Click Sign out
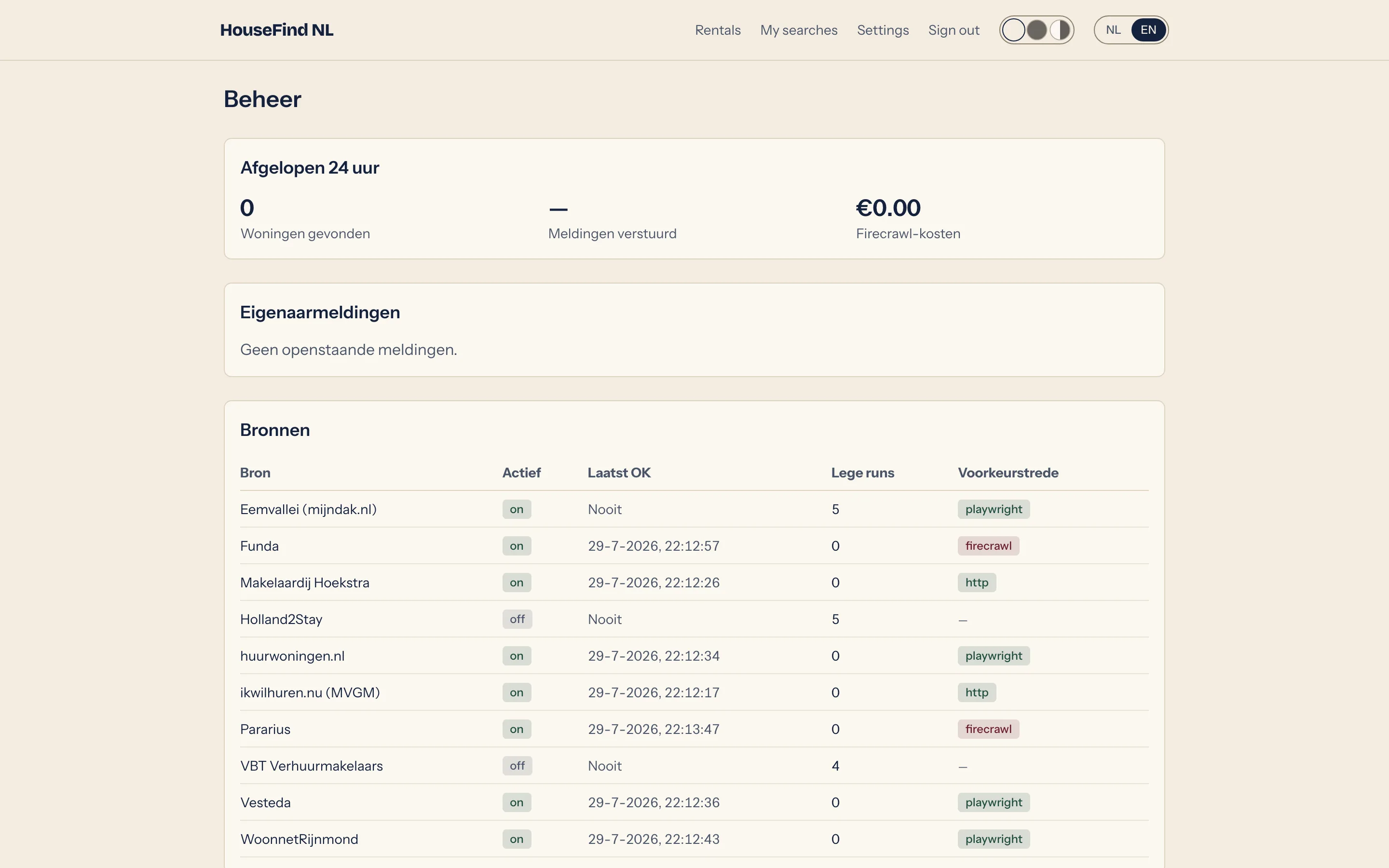Image resolution: width=1389 pixels, height=868 pixels. (953, 30)
